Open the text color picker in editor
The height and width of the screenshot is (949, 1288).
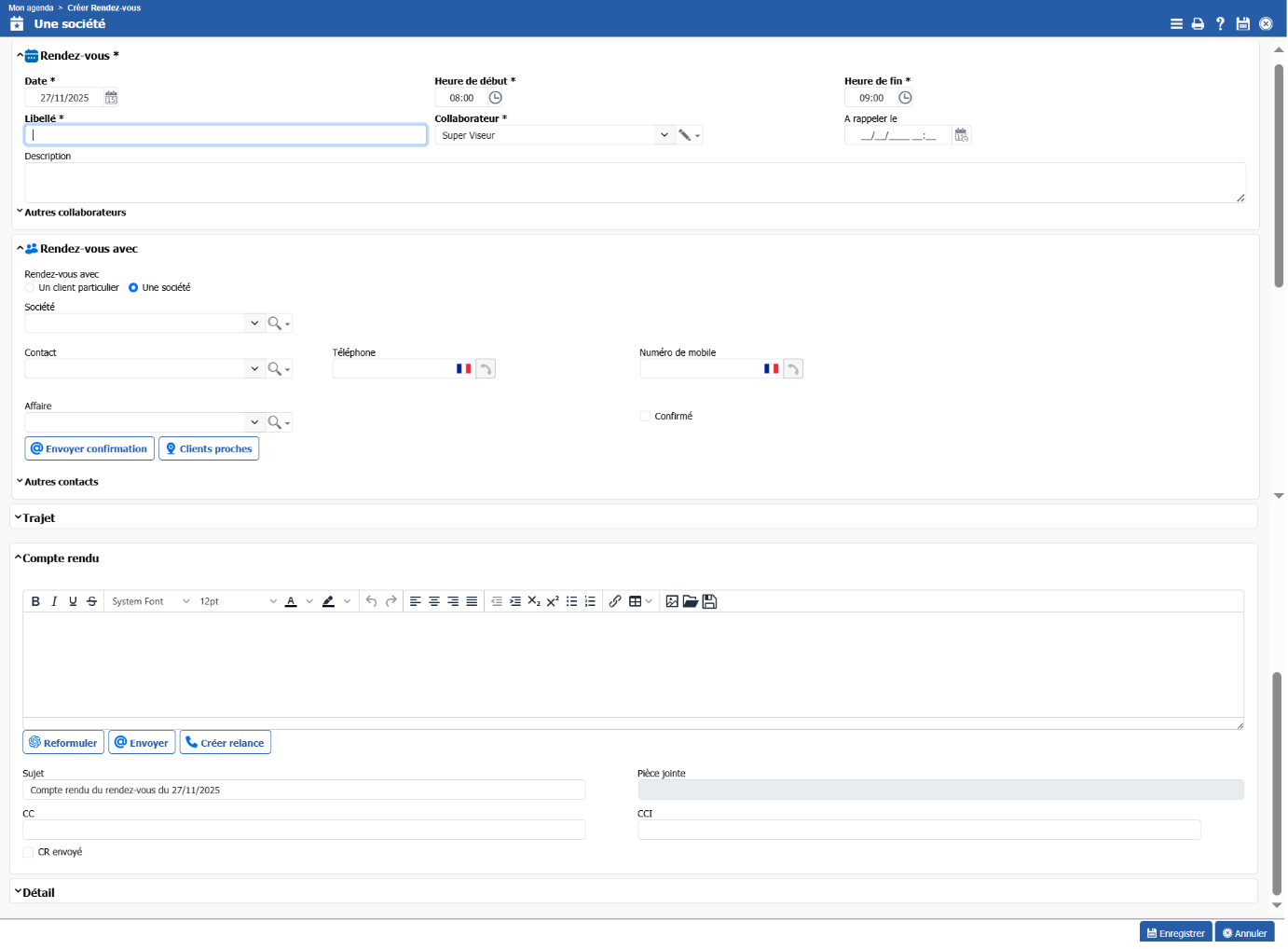point(309,601)
